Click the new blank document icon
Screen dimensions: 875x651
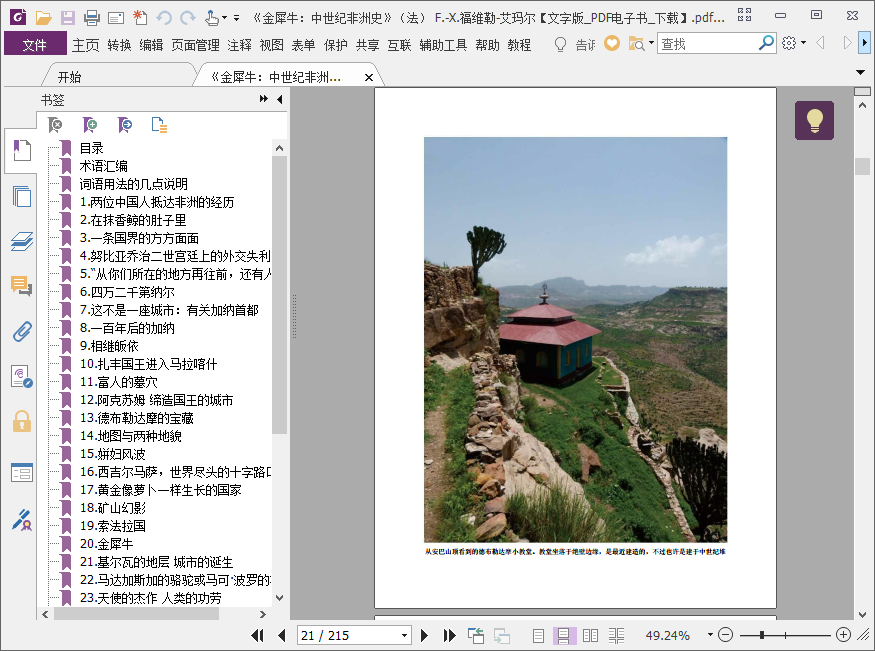pos(140,18)
